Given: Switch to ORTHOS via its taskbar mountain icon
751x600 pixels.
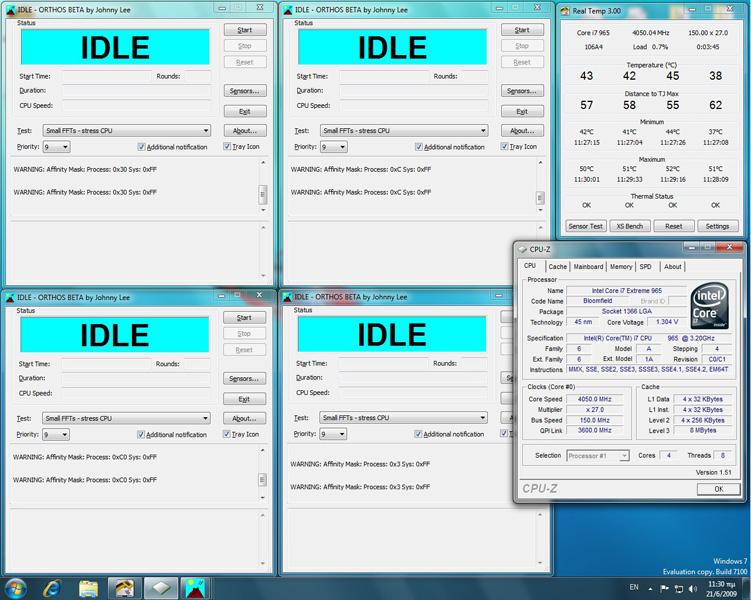Looking at the screenshot, I should (195, 589).
